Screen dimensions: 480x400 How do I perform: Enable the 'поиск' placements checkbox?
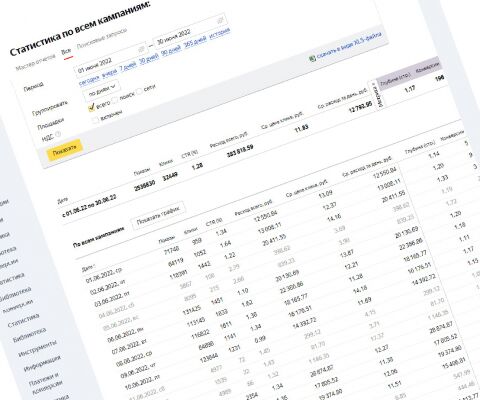point(115,99)
